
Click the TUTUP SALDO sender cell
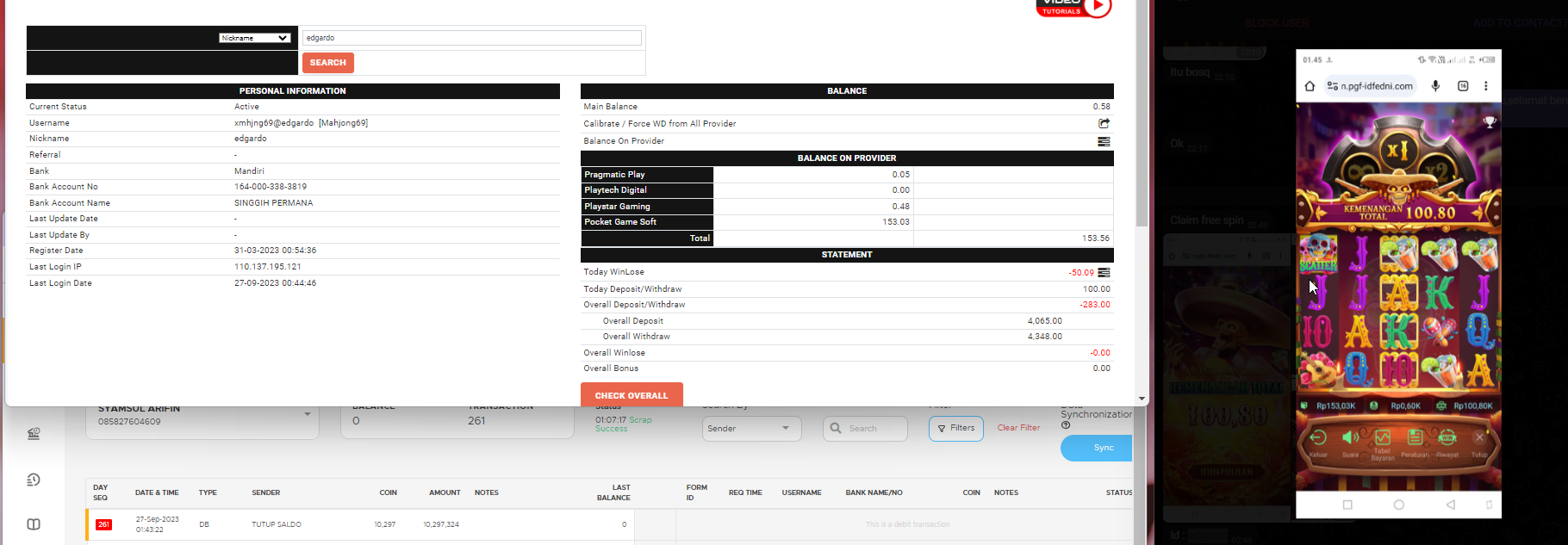[x=277, y=524]
